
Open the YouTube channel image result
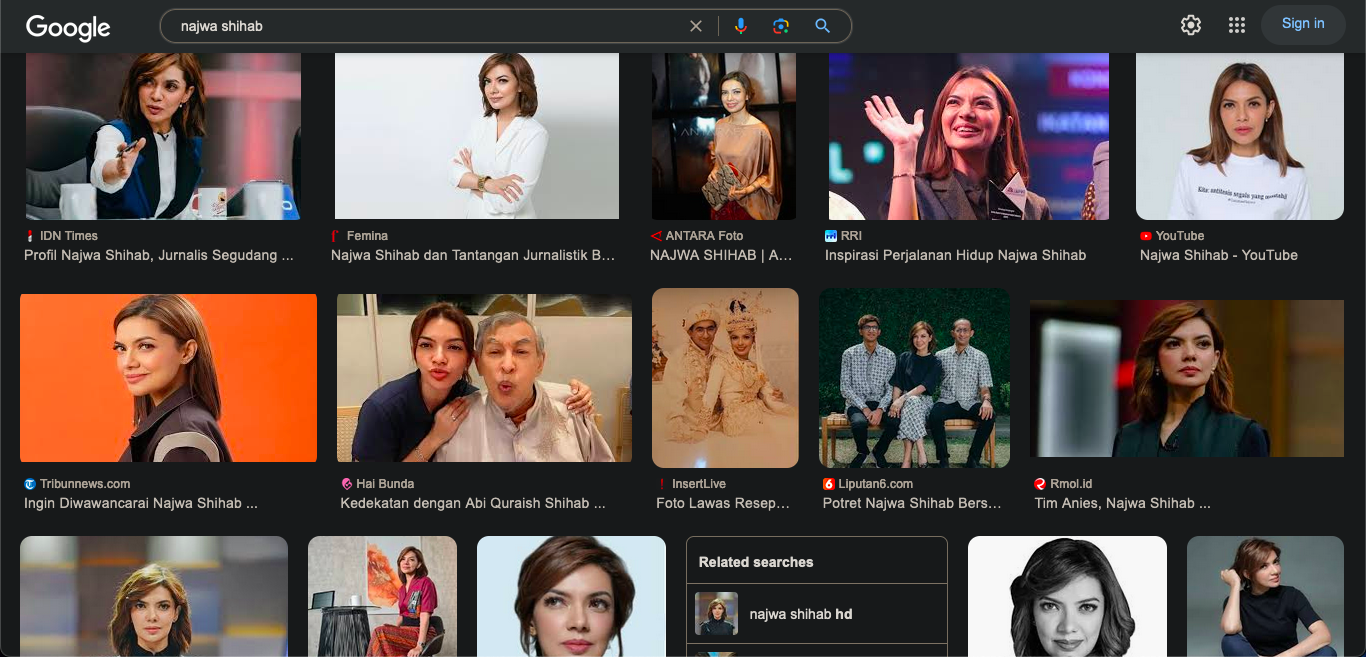click(x=1239, y=136)
